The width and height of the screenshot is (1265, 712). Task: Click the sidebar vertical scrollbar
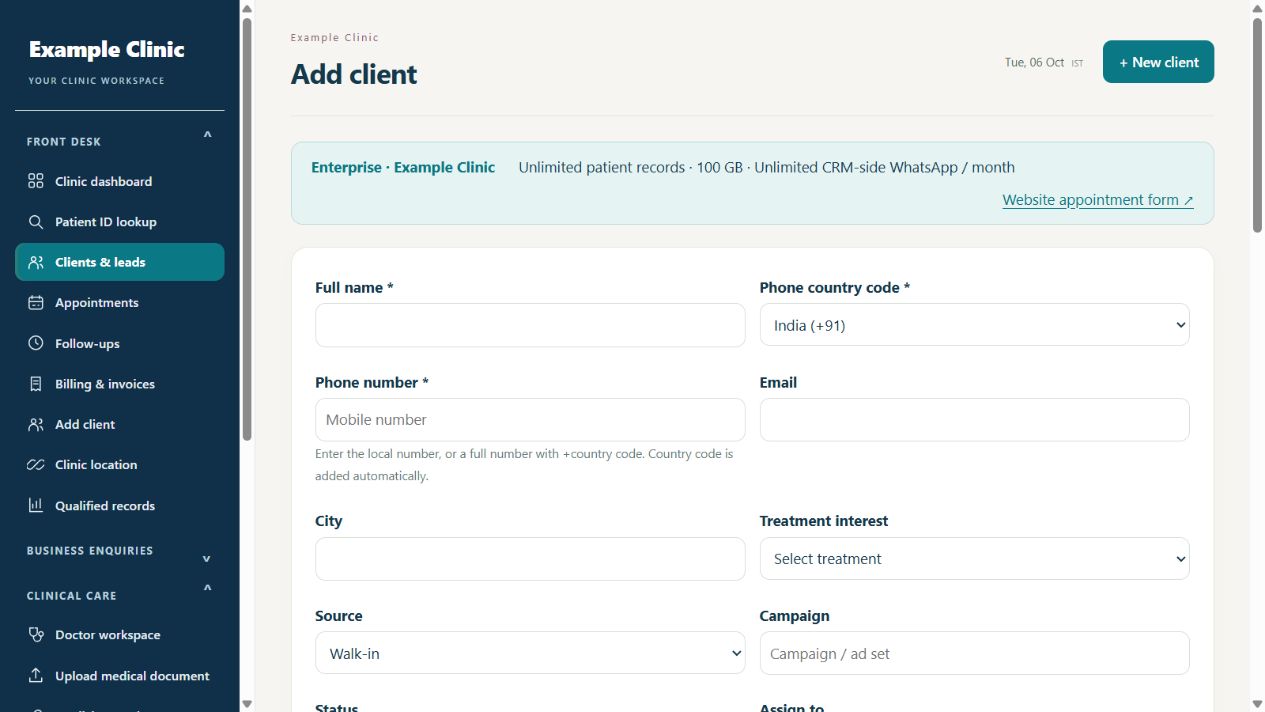(247, 229)
